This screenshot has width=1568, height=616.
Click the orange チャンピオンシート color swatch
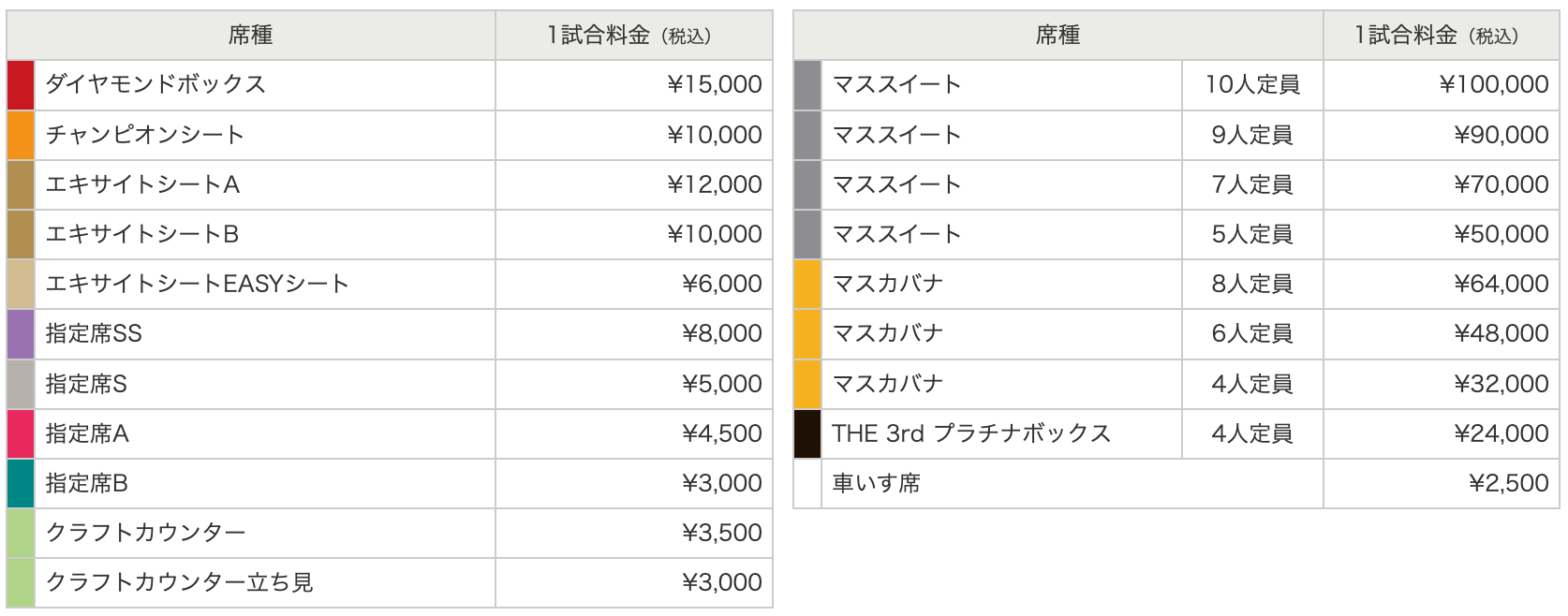[x=21, y=135]
